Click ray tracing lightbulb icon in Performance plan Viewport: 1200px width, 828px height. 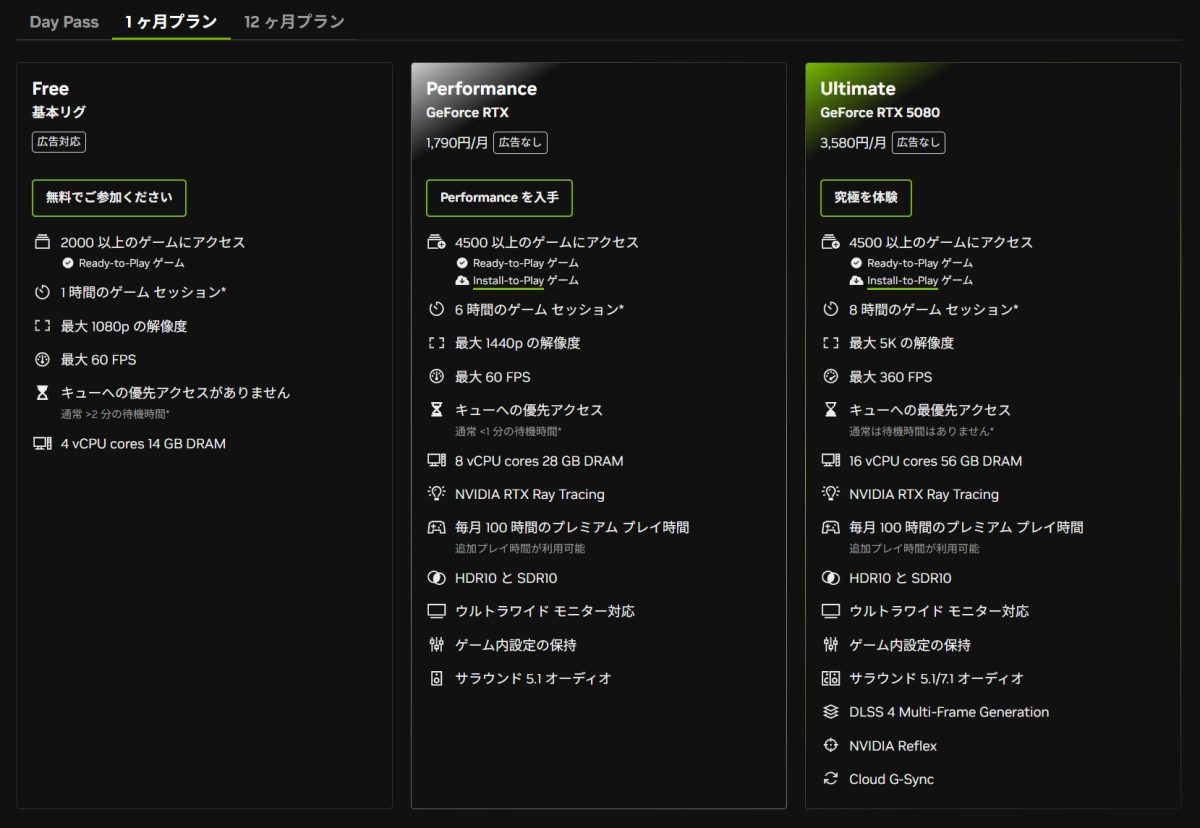pyautogui.click(x=436, y=494)
